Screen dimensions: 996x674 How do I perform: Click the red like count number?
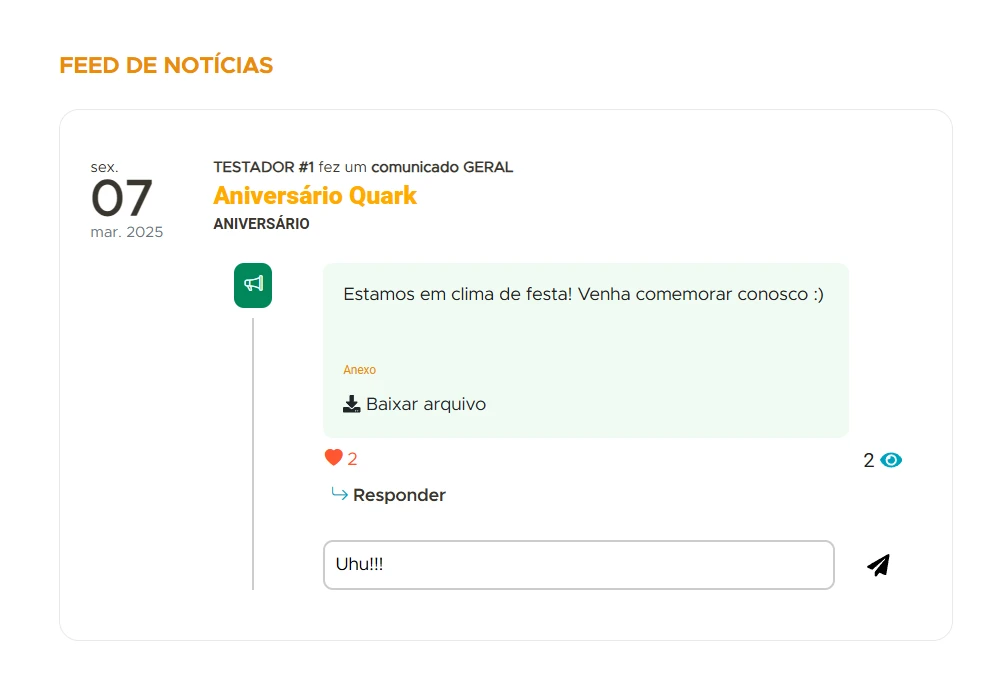(352, 459)
